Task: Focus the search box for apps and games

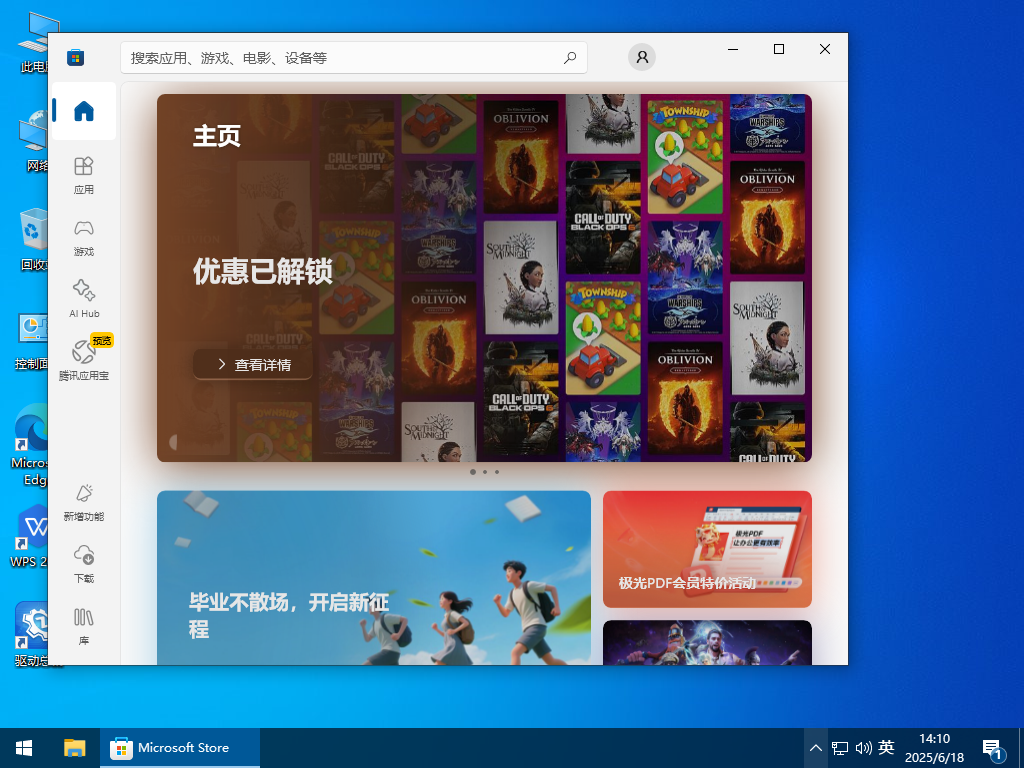Action: [354, 57]
